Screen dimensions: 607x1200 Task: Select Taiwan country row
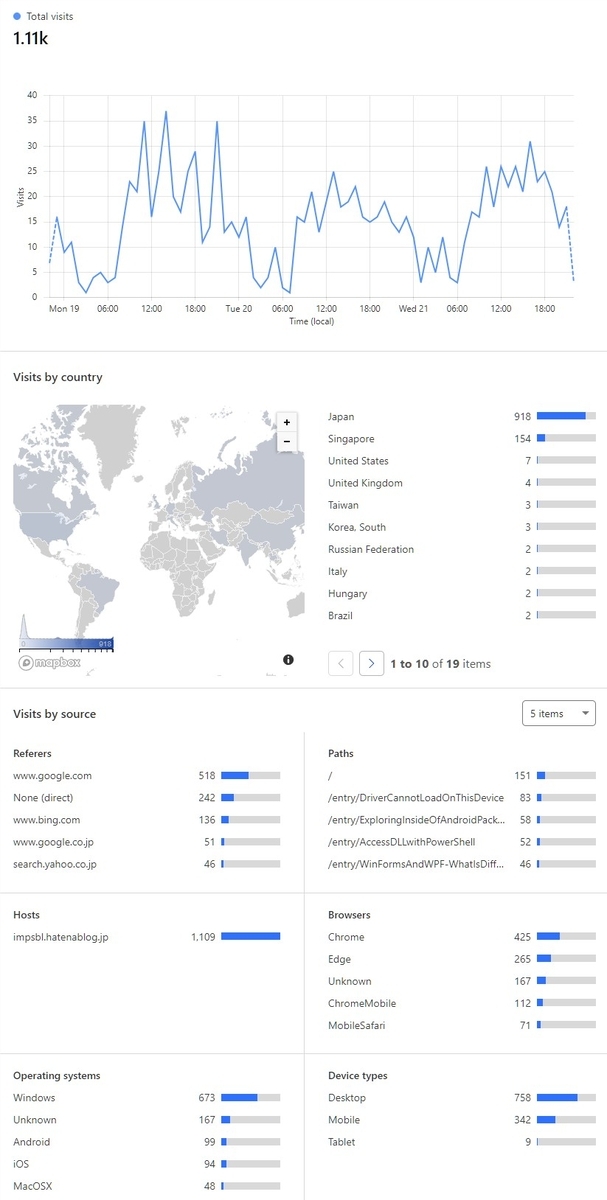462,505
